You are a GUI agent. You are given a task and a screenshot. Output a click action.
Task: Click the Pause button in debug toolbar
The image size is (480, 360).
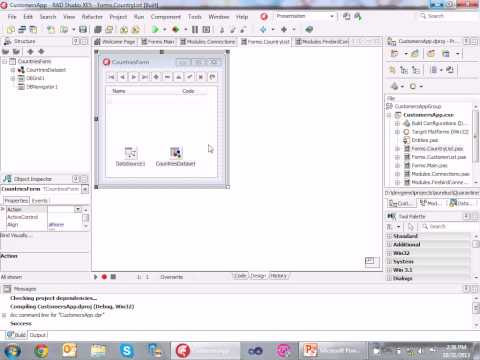pyautogui.click(x=195, y=30)
